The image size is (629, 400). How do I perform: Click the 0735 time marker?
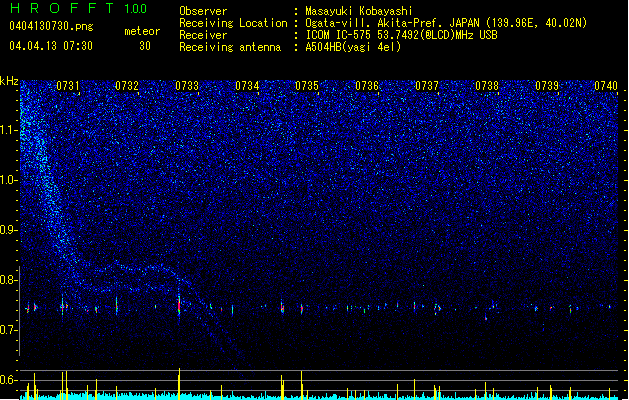[x=307, y=86]
